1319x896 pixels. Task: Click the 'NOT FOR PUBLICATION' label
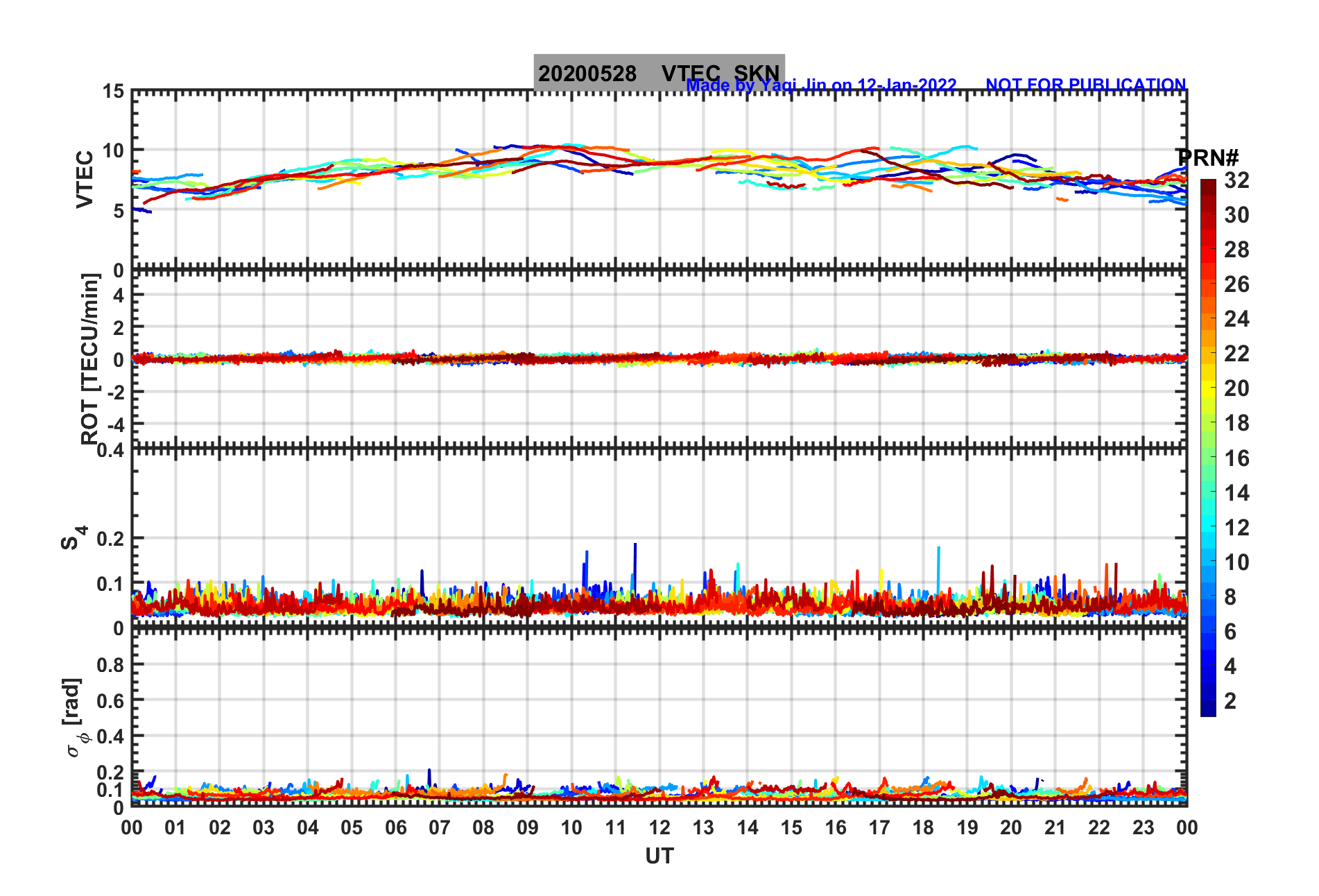click(1086, 85)
